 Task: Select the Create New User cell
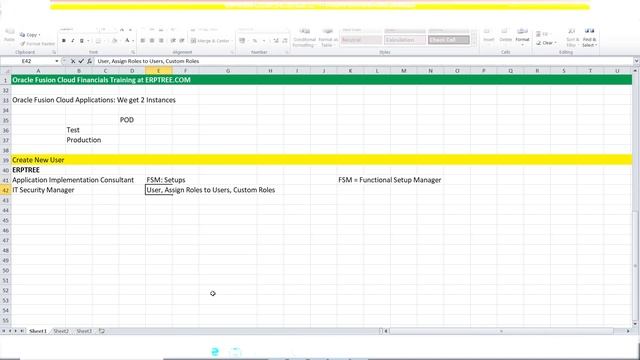(38, 160)
